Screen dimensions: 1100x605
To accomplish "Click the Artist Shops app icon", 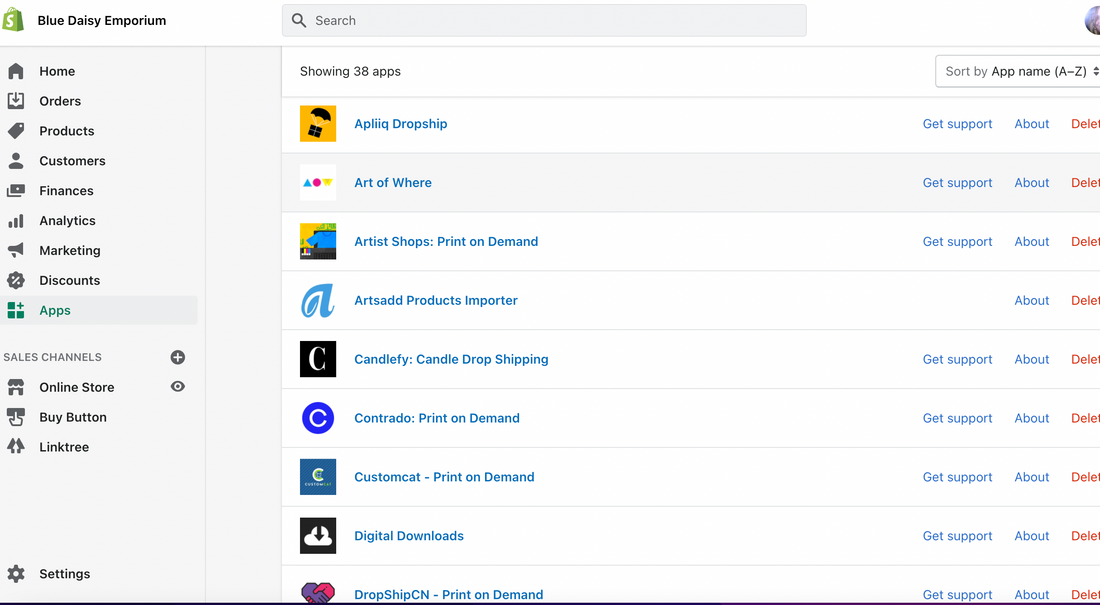I will click(318, 241).
